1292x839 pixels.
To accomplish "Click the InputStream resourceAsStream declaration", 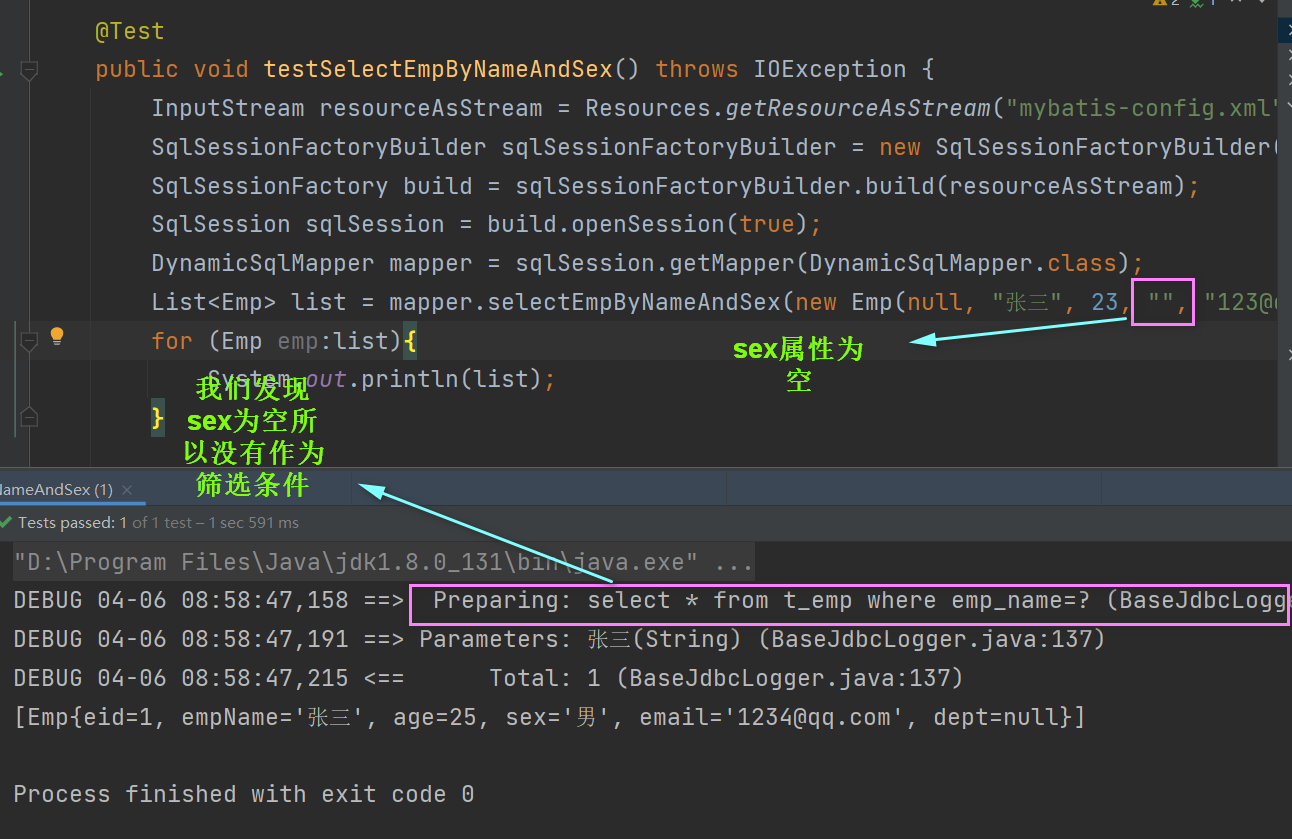I will [x=347, y=108].
